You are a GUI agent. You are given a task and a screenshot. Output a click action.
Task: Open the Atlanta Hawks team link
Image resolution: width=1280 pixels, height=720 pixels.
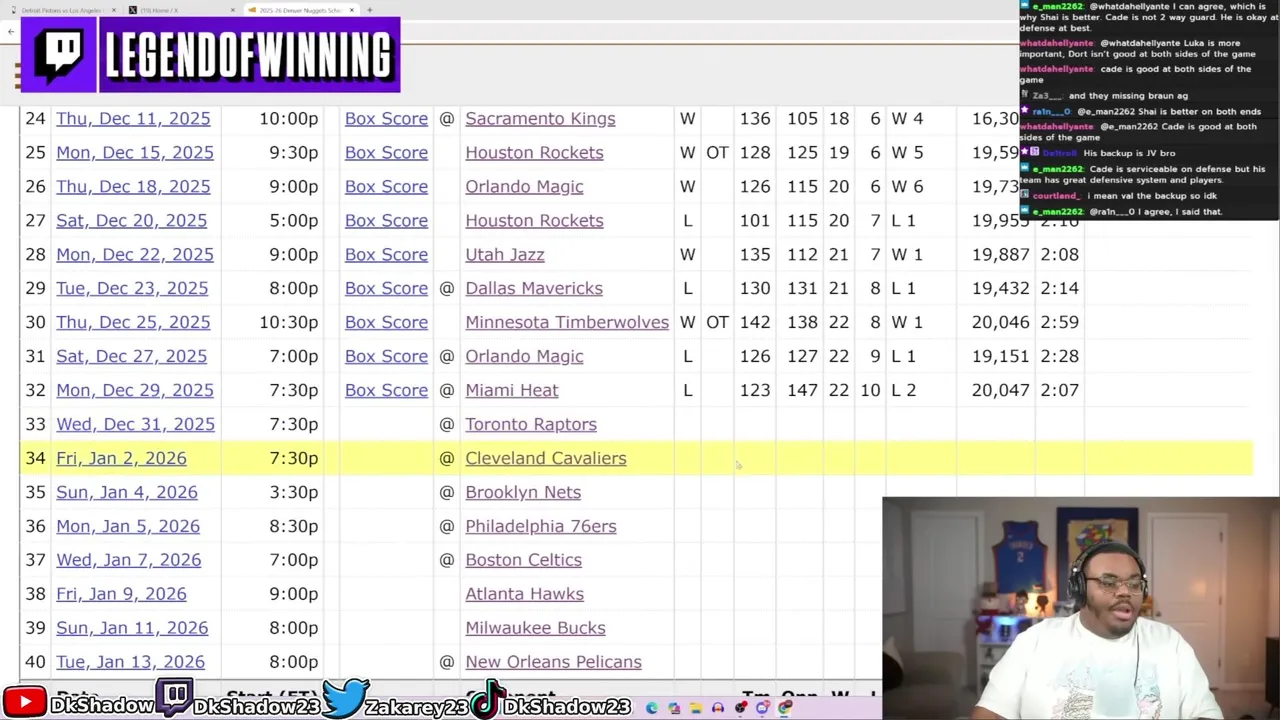click(x=524, y=595)
